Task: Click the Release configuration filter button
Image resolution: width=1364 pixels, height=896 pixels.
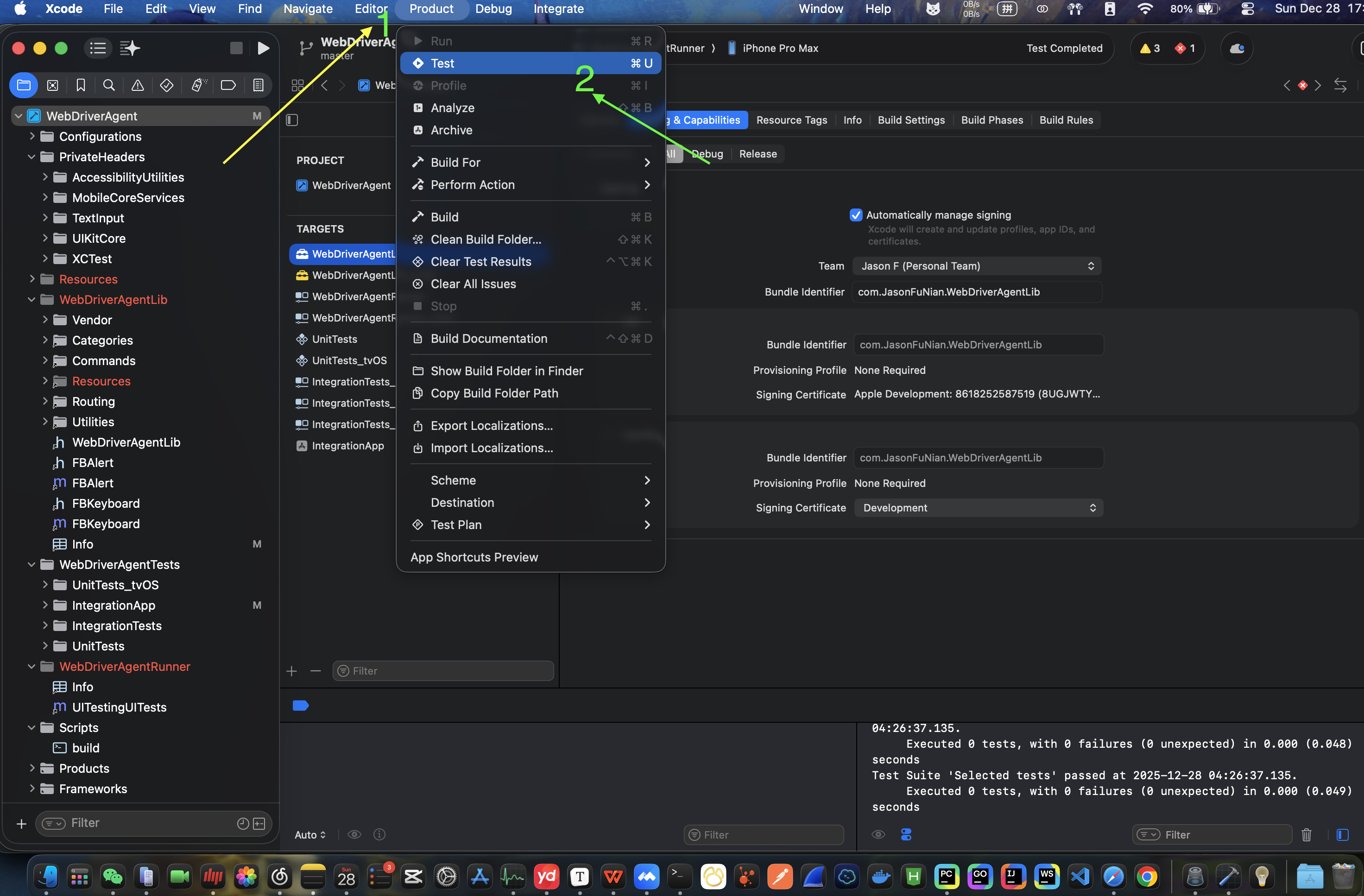Action: (x=758, y=154)
